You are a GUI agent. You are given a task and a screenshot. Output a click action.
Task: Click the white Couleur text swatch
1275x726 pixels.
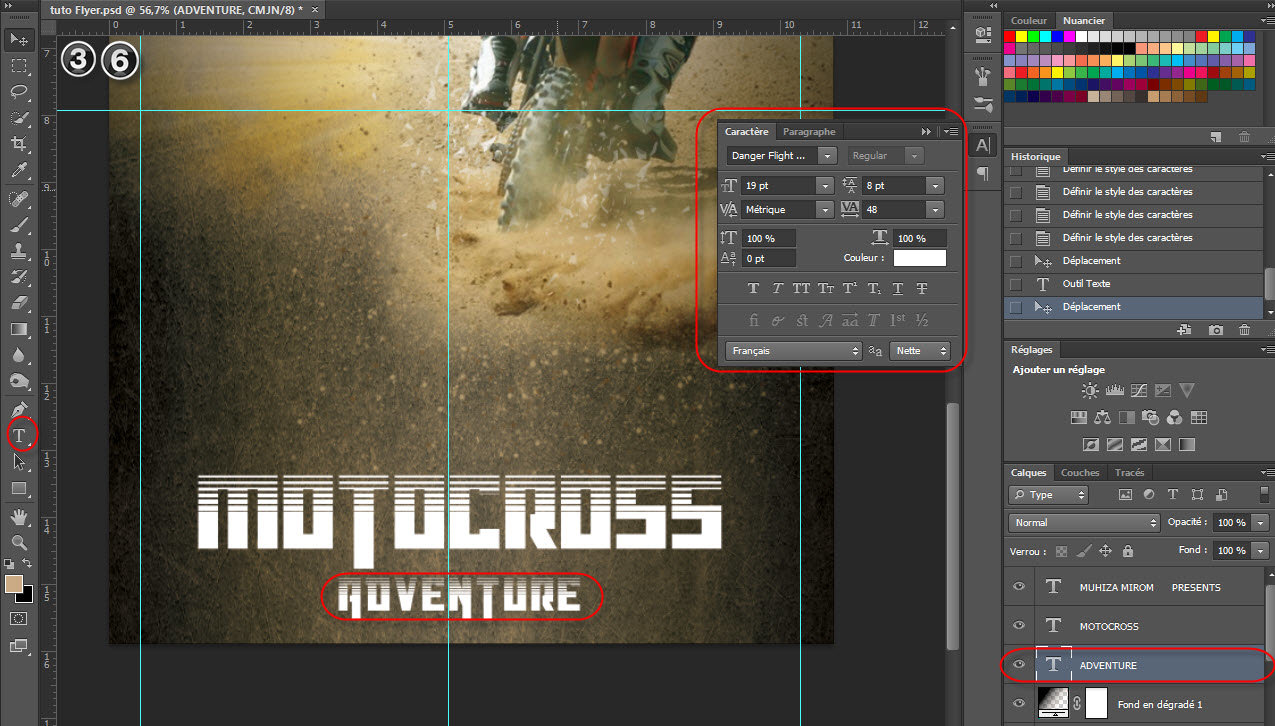tap(919, 258)
